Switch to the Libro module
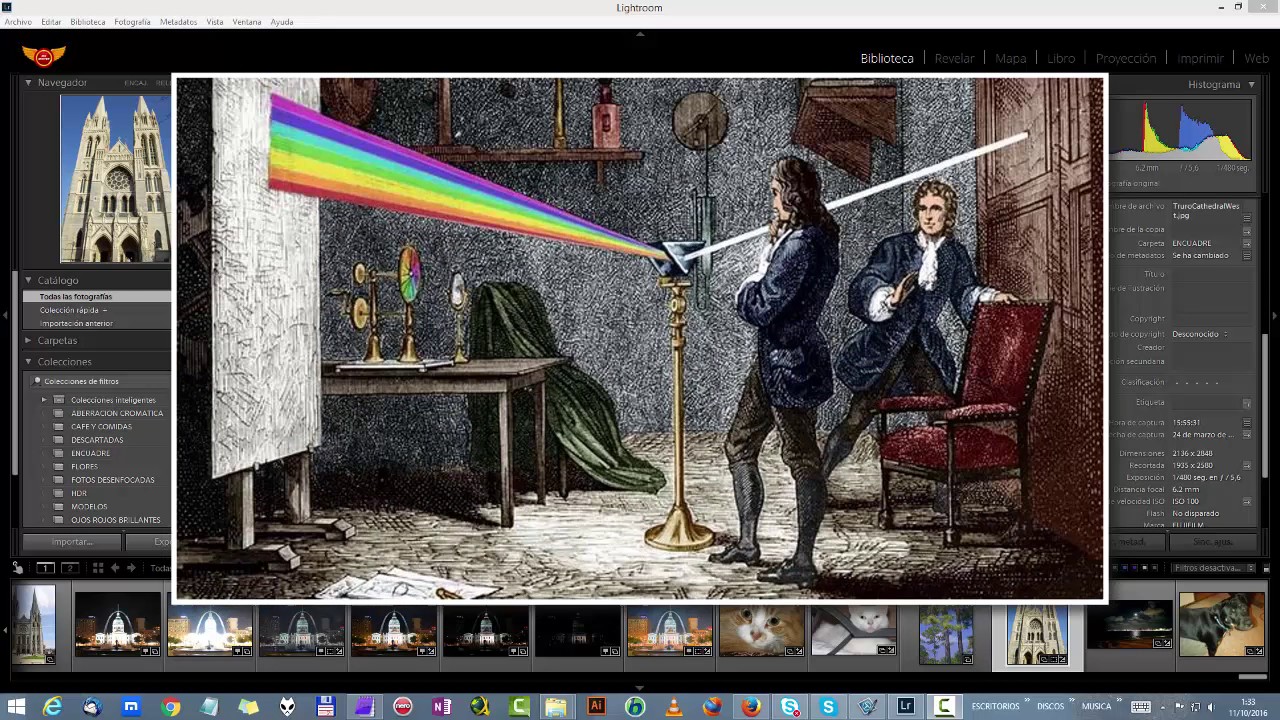 (x=1061, y=58)
